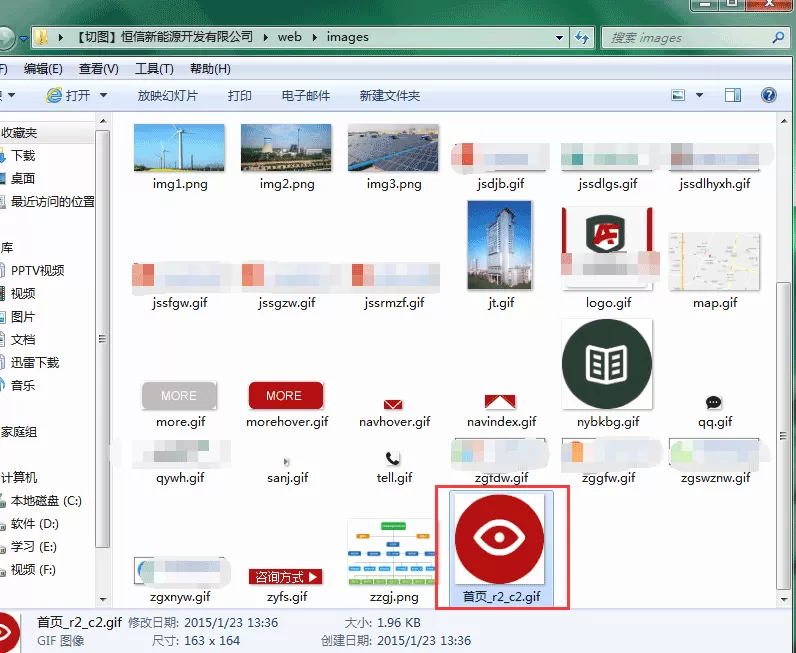Select the sanj.gif small arrow file
Viewport: 796px width, 653px height.
(286, 462)
